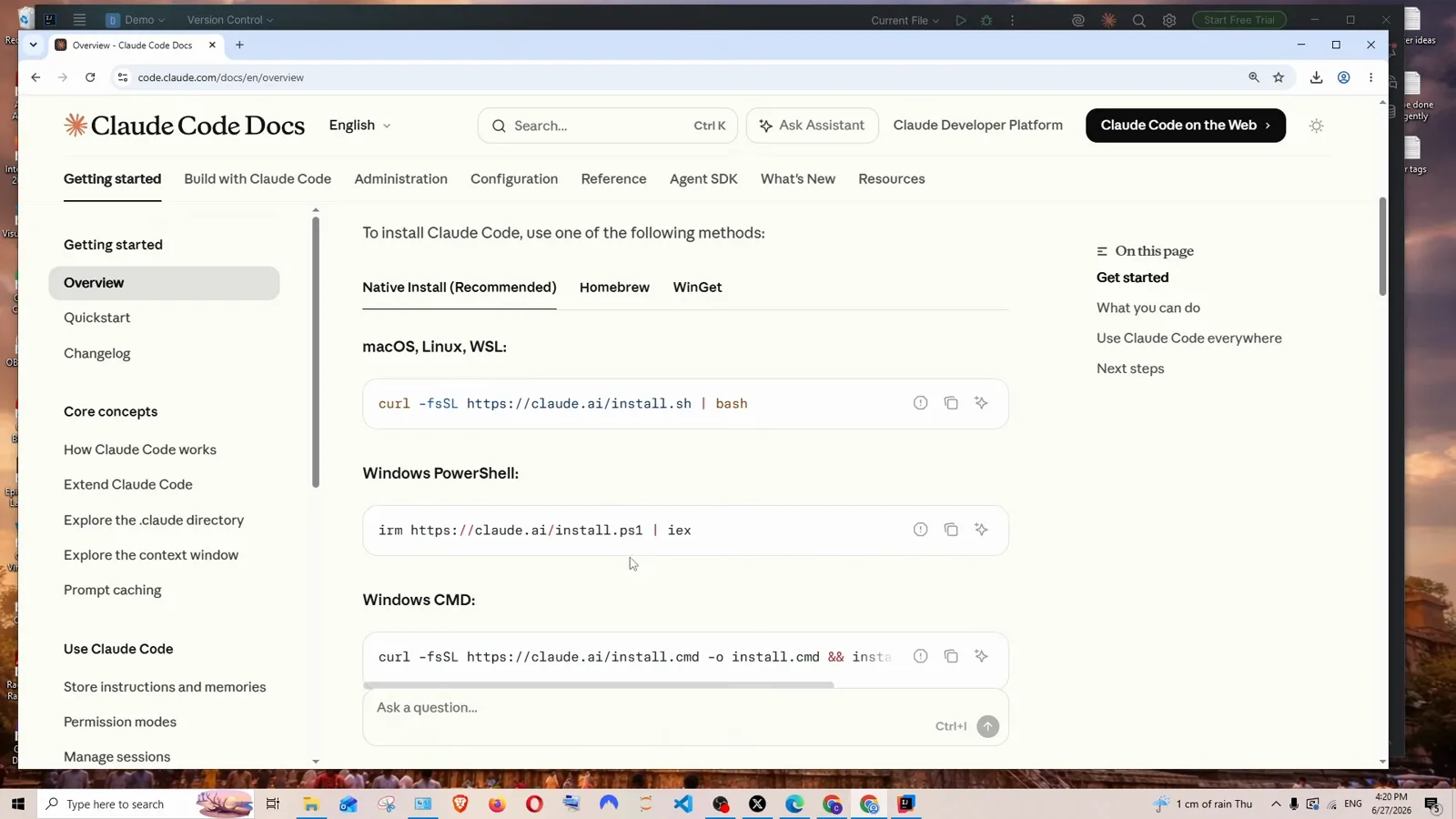
Task: Open Brave browser from the taskbar
Action: coord(460,804)
